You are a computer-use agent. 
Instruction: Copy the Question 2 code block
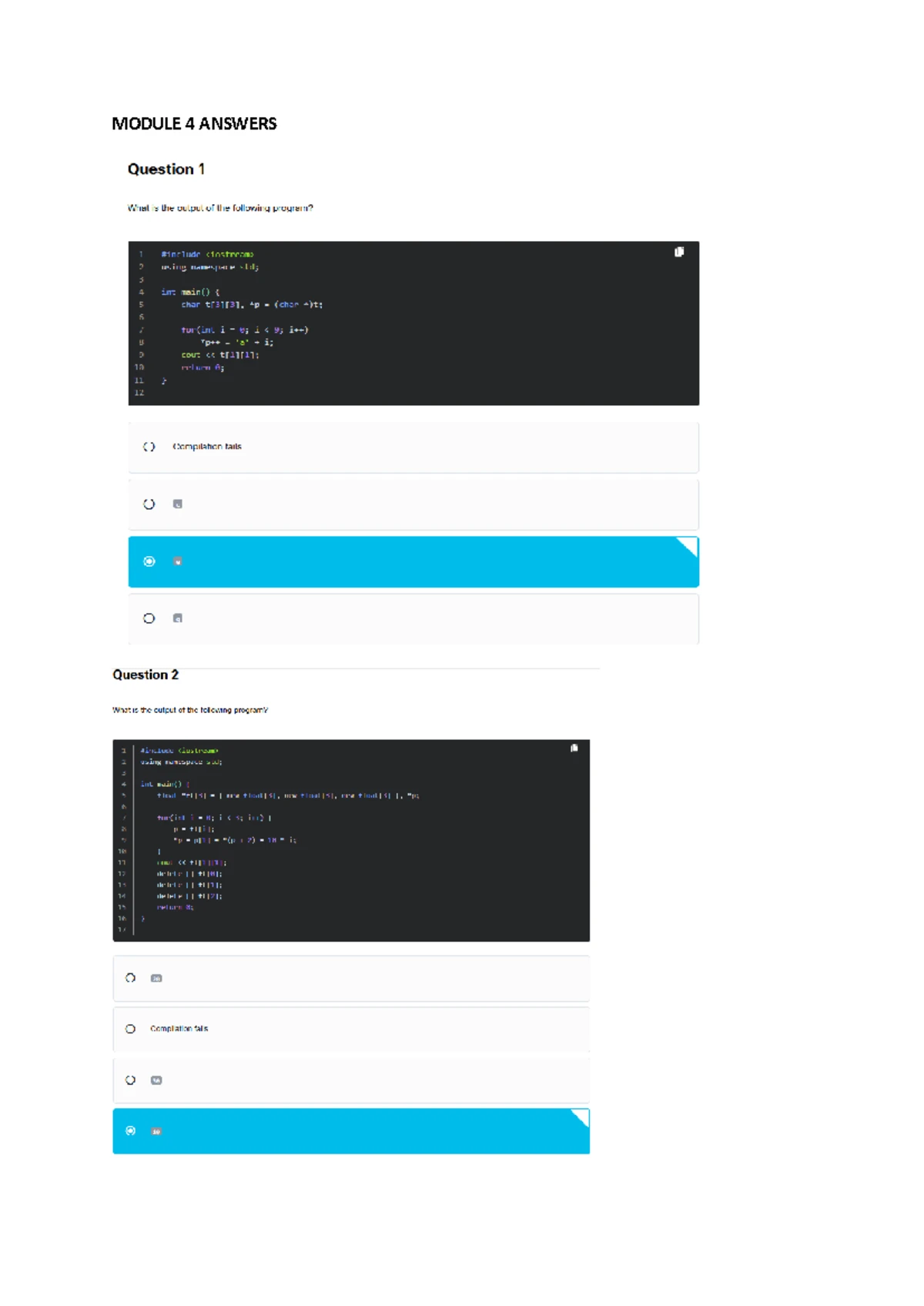(x=574, y=748)
